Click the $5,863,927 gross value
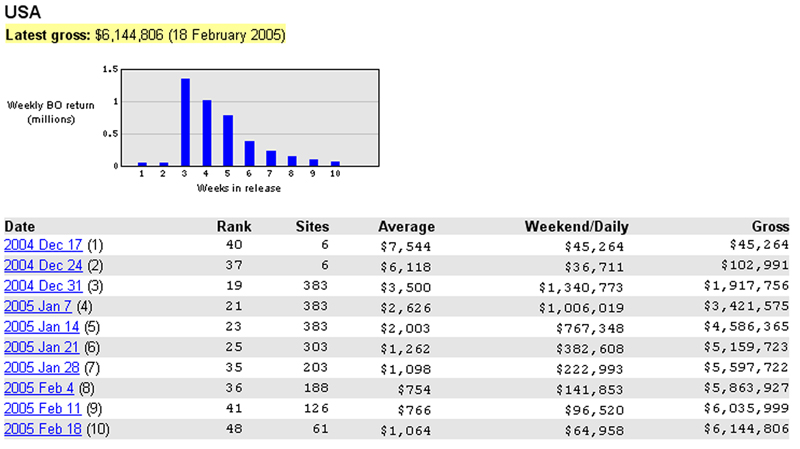The height and width of the screenshot is (449, 800). pos(746,388)
